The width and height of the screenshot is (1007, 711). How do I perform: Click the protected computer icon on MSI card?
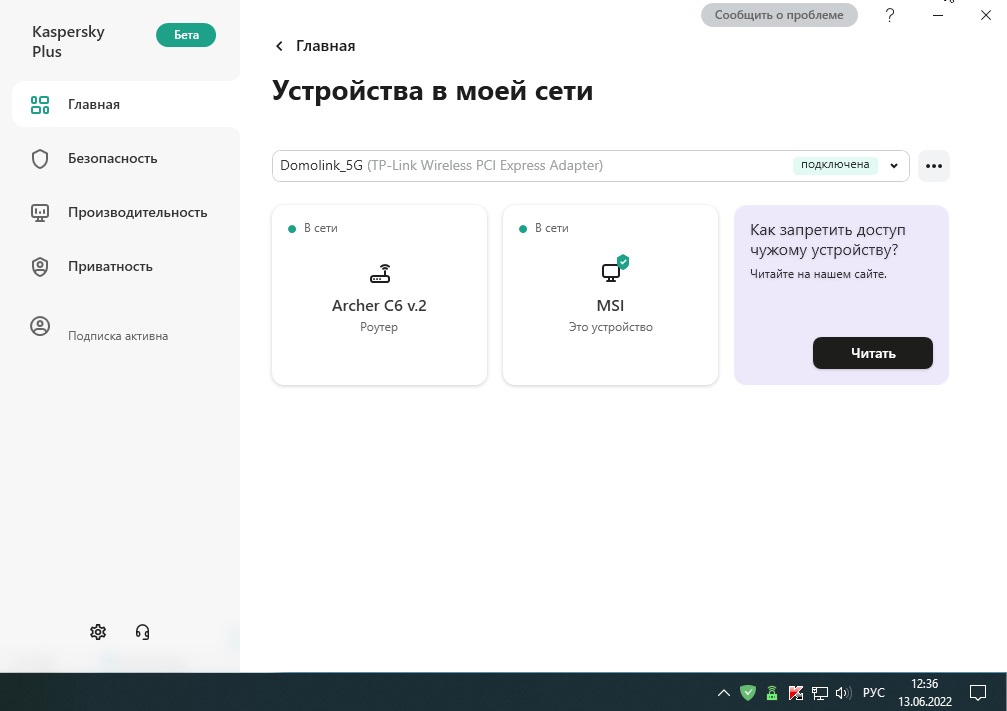tap(615, 268)
